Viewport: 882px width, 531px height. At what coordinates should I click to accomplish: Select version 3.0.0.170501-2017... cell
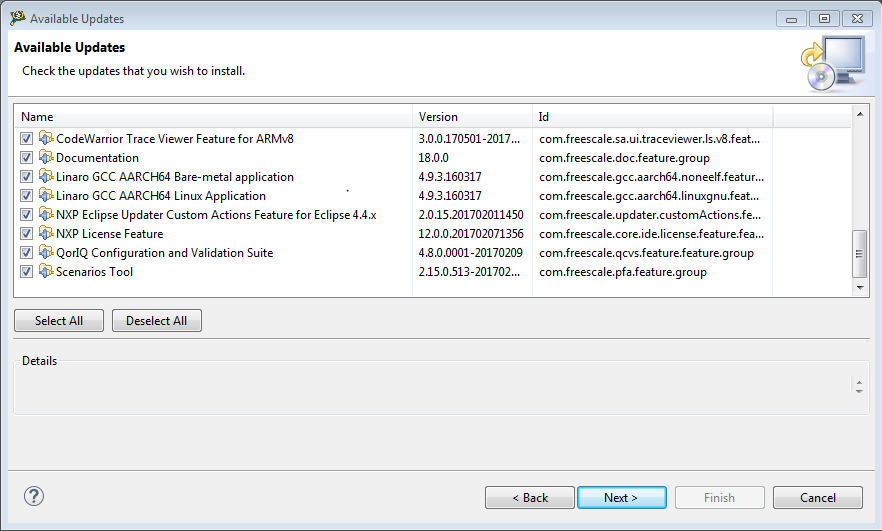tap(469, 138)
